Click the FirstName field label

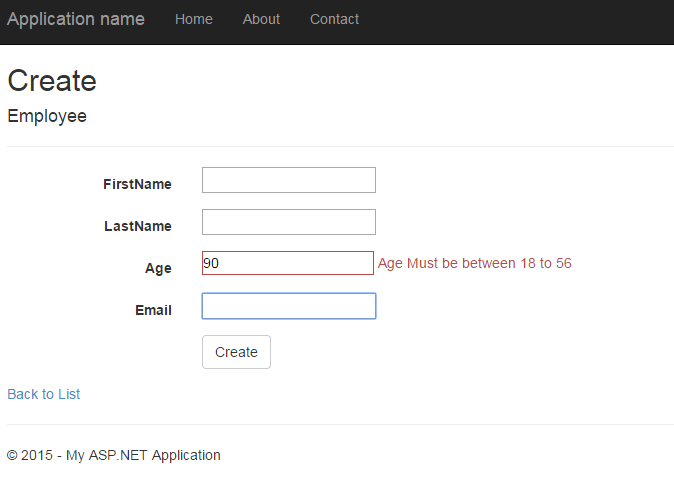[x=137, y=184]
